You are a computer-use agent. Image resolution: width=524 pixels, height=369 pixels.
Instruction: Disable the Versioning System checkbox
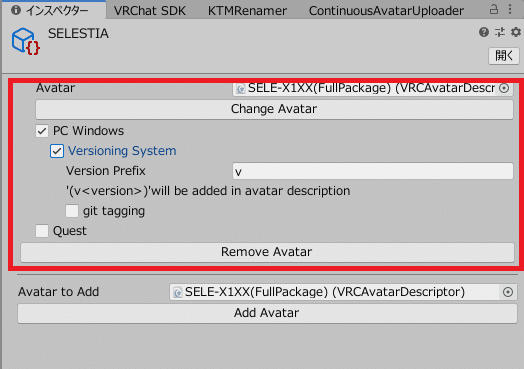point(57,151)
